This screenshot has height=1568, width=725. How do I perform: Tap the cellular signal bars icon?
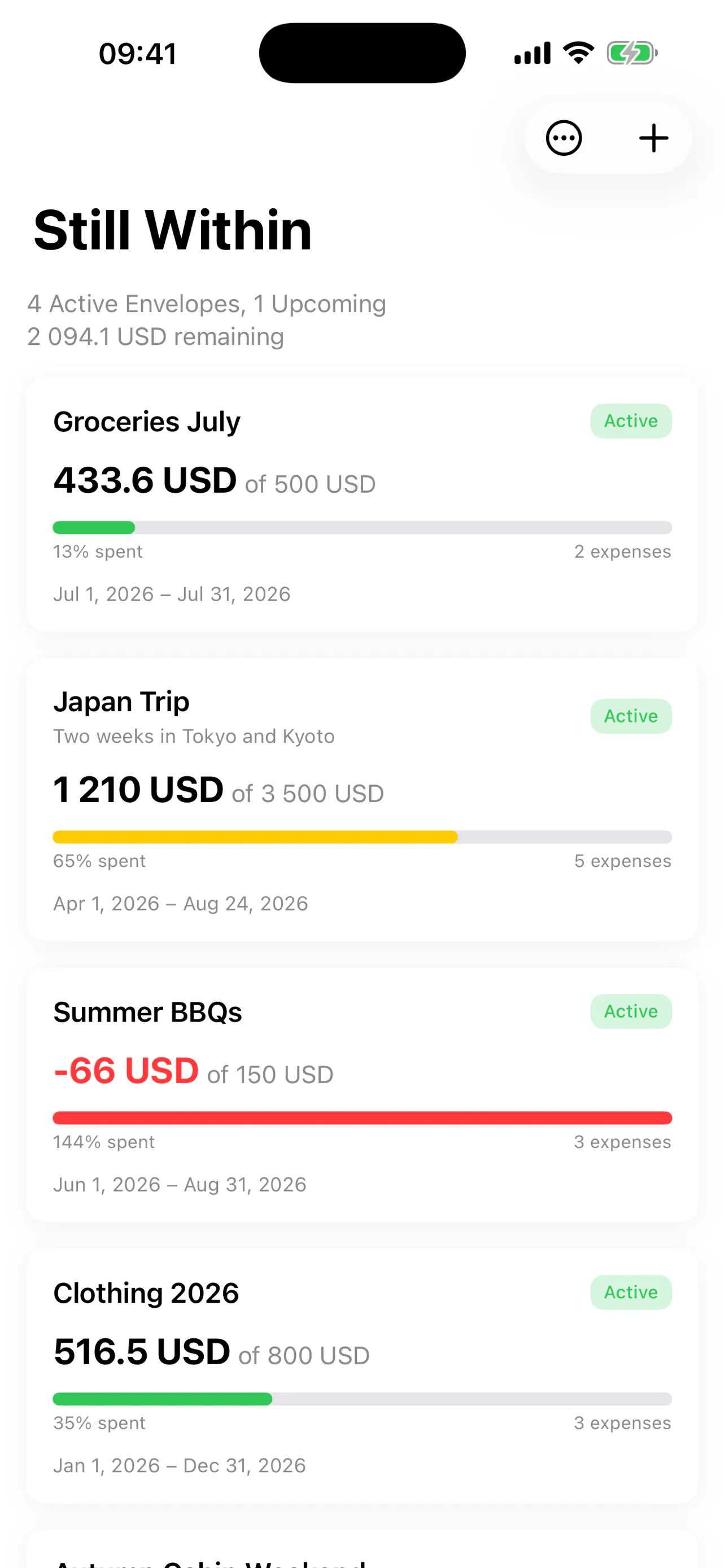point(532,53)
